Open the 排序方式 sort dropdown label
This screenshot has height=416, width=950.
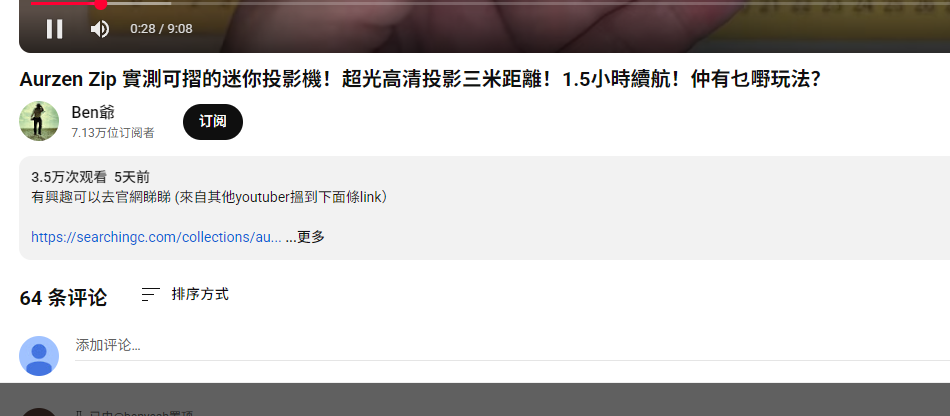200,294
